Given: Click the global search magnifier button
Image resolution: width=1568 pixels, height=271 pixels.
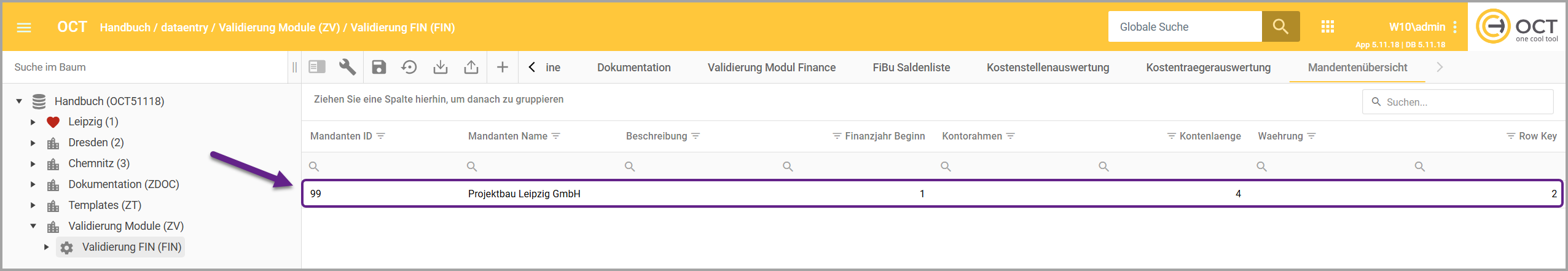Looking at the screenshot, I should point(1280,26).
